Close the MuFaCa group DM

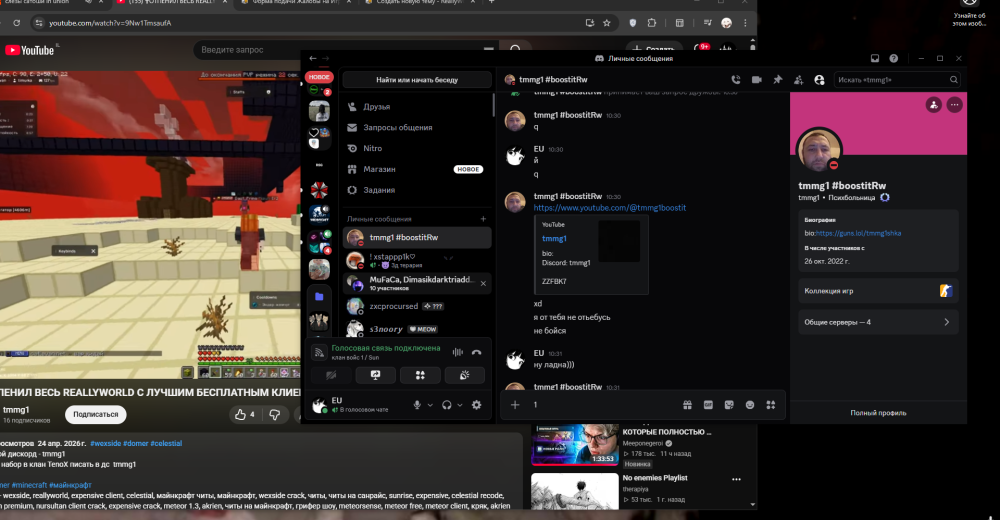(x=483, y=283)
